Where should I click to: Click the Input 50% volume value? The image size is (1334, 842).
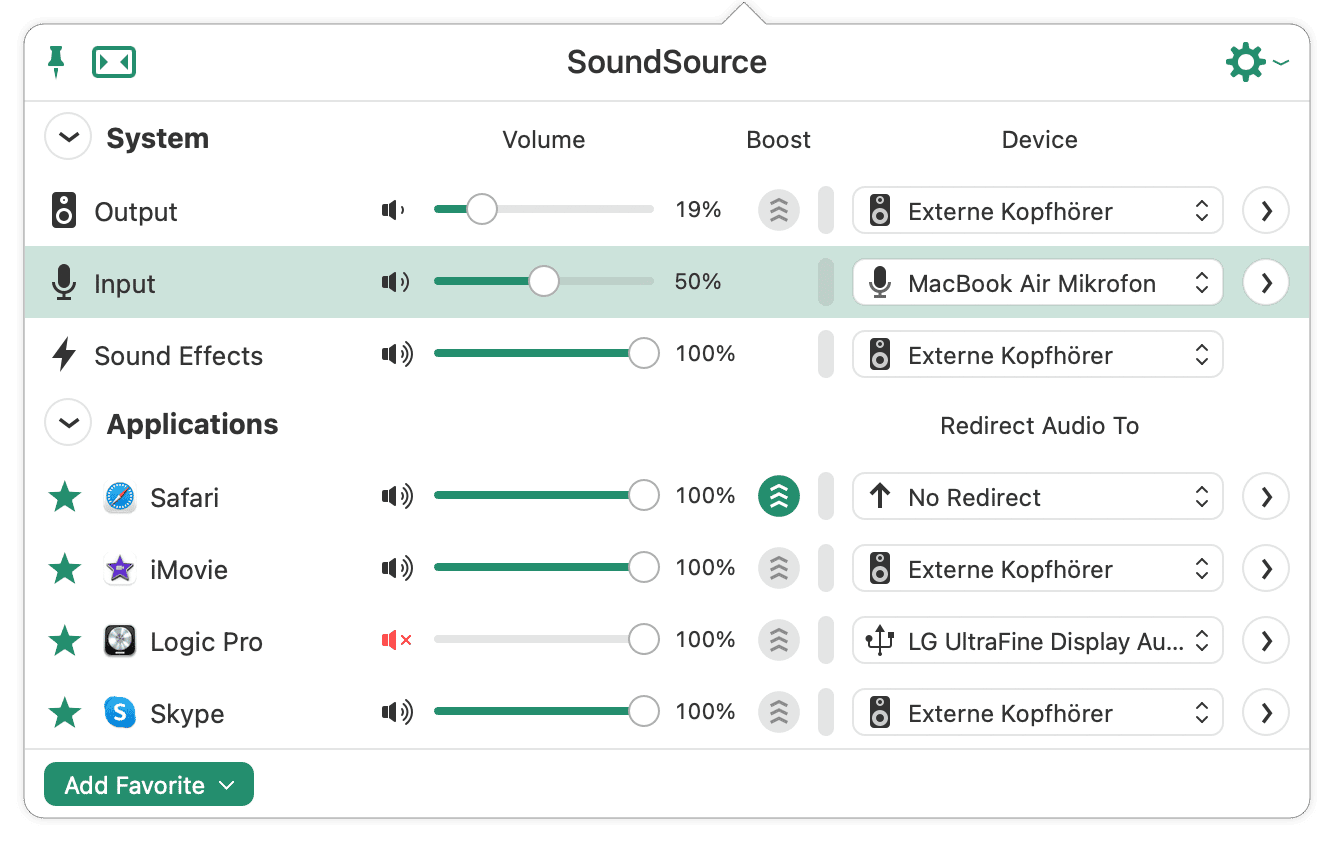[698, 282]
